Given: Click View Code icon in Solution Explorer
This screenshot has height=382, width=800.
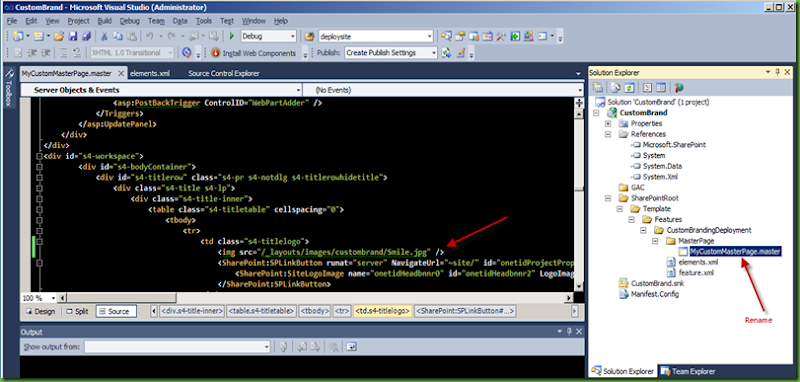Looking at the screenshot, I should pyautogui.click(x=647, y=88).
